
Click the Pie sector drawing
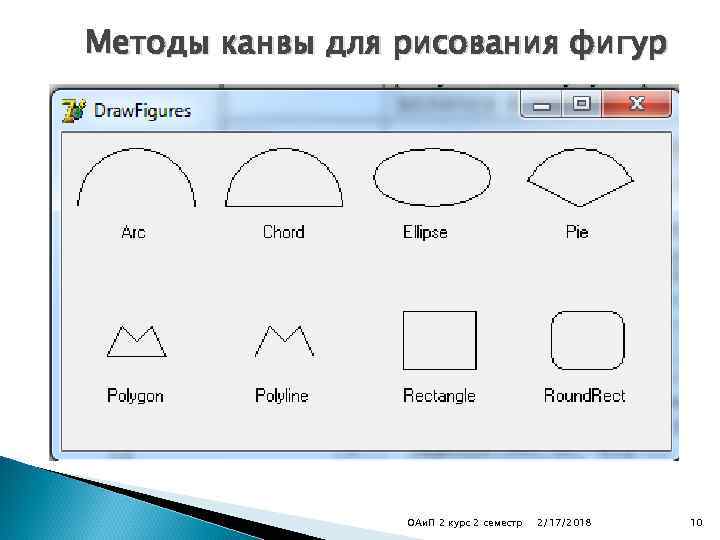(x=580, y=177)
